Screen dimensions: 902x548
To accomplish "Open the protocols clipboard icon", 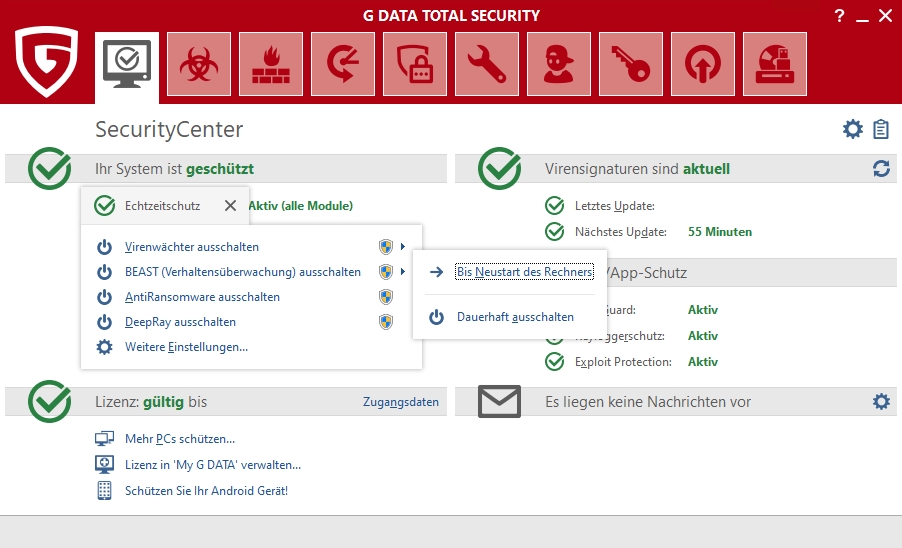I will click(x=881, y=129).
